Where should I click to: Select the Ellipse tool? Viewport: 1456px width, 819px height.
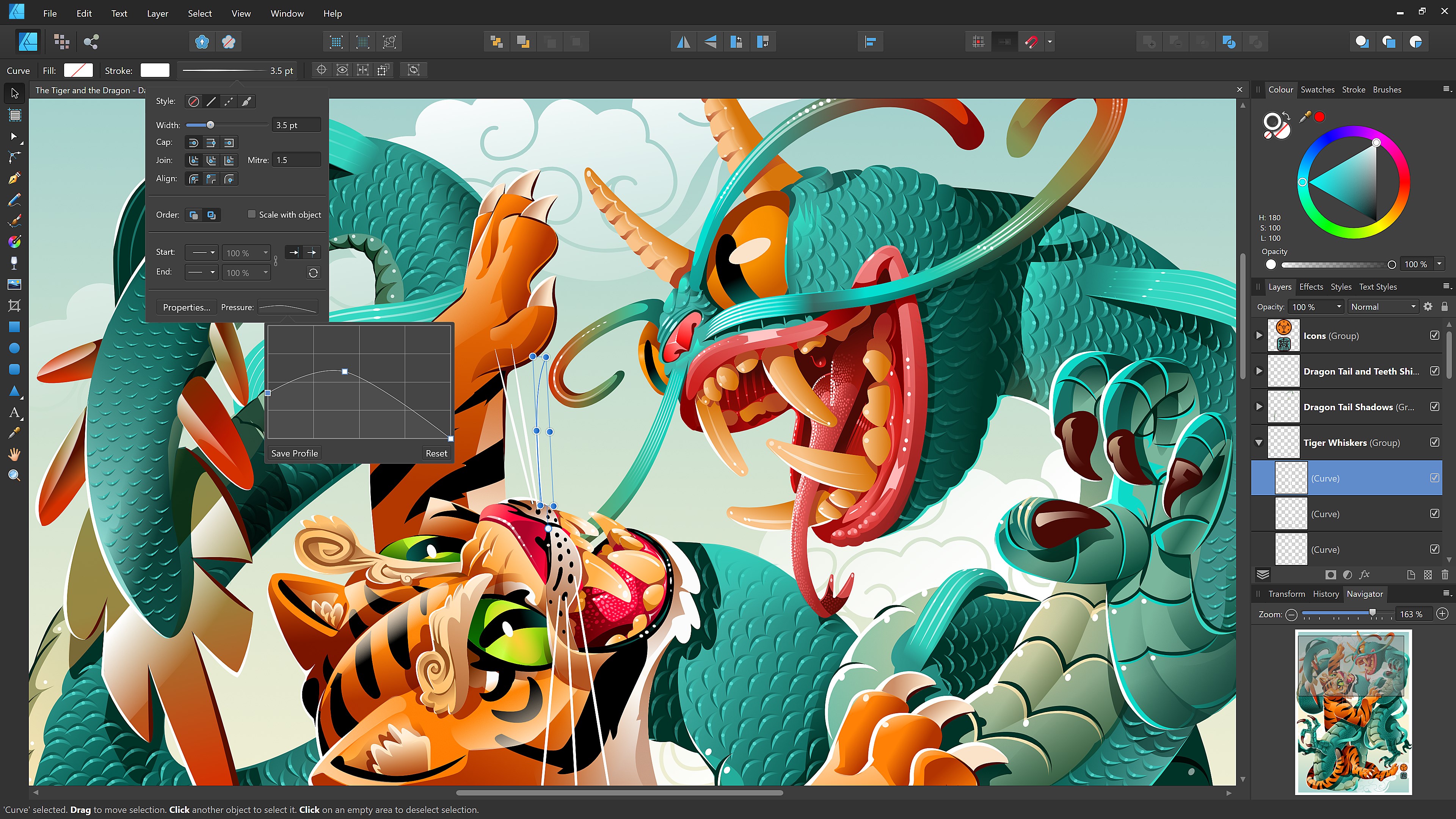tap(14, 348)
